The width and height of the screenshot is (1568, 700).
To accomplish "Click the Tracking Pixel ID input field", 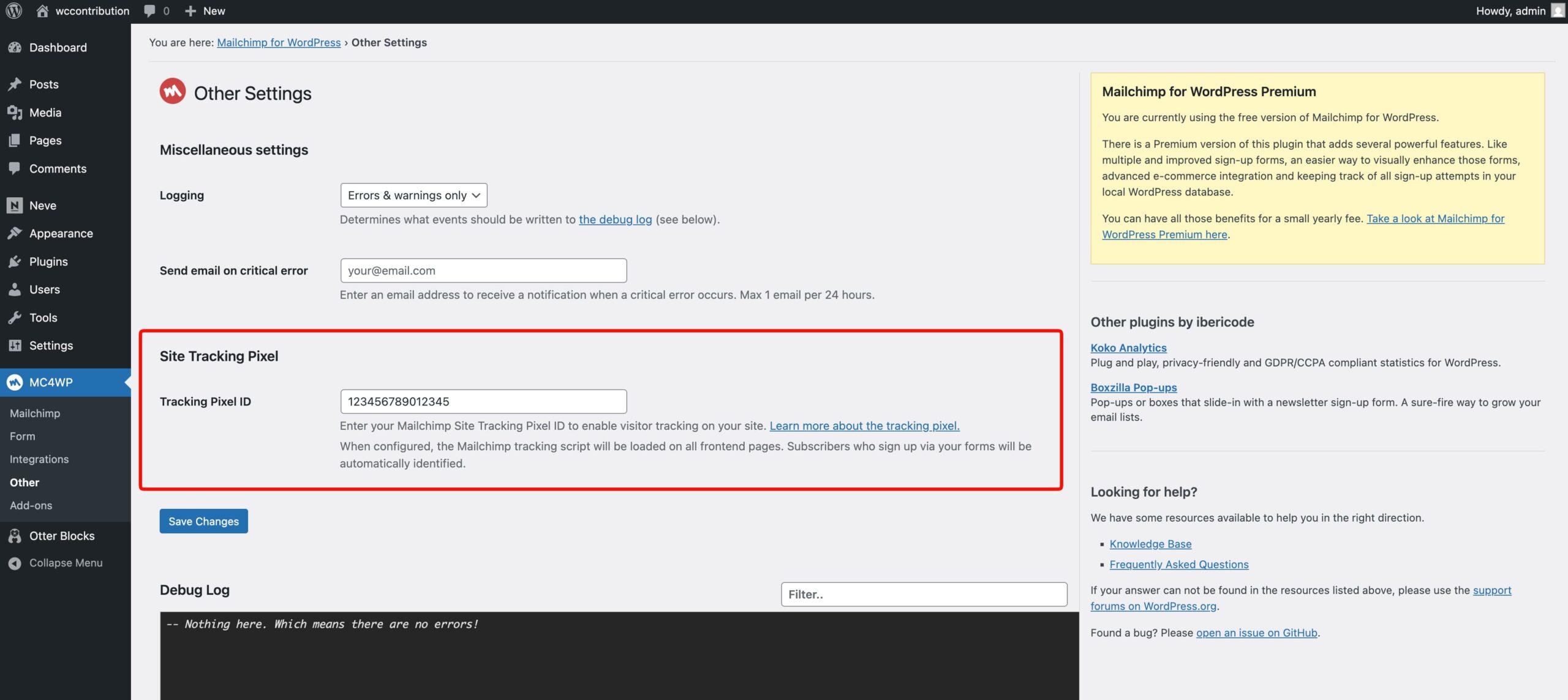I will (484, 402).
